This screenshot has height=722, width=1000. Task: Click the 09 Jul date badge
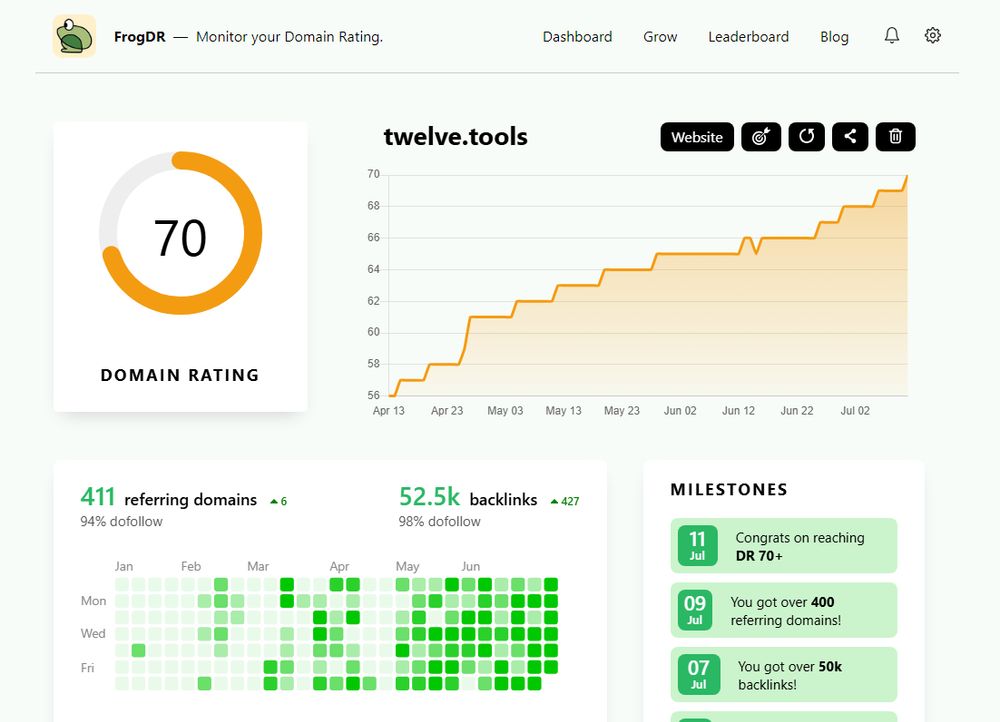point(695,610)
